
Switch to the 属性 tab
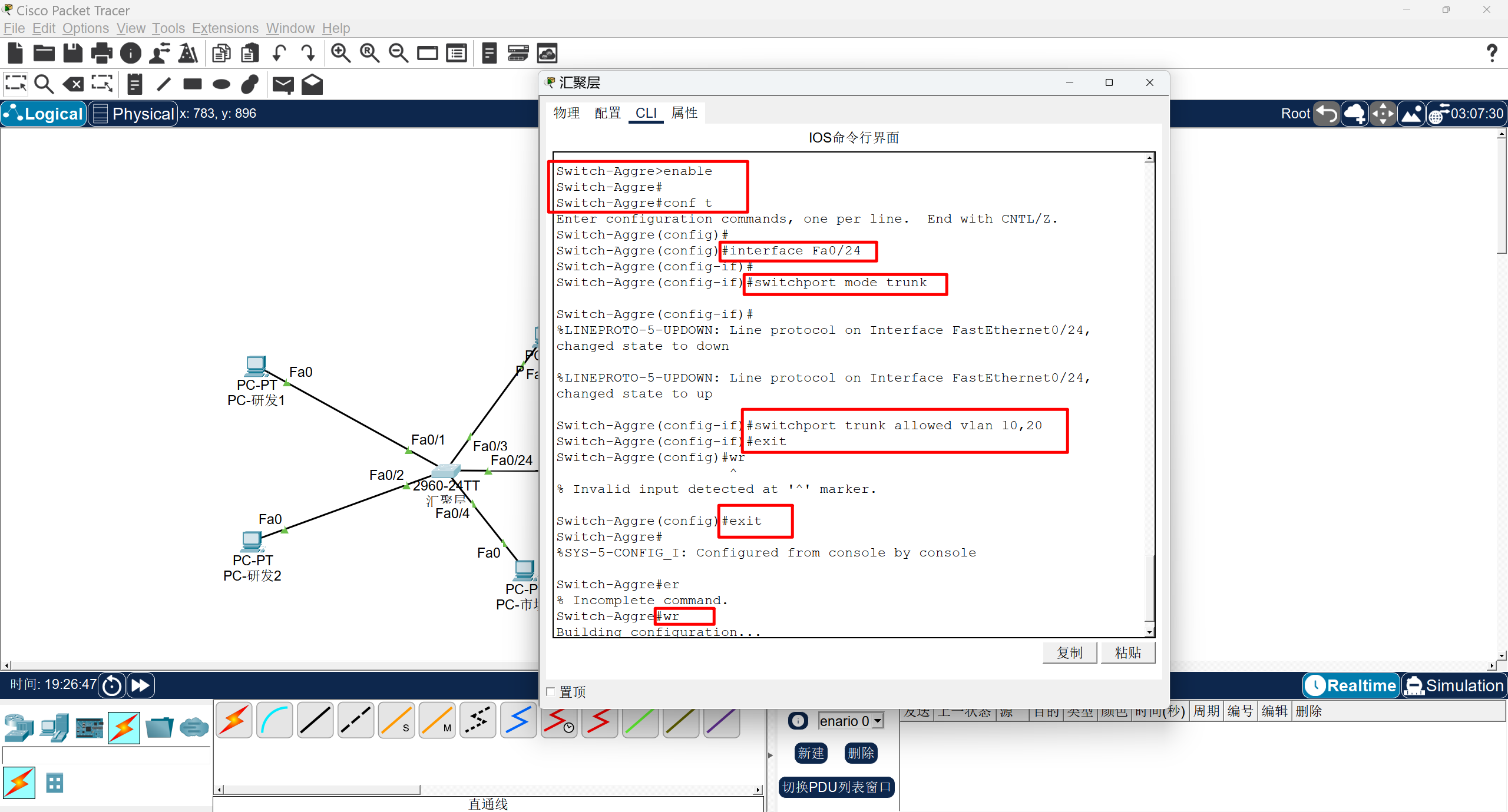(684, 113)
